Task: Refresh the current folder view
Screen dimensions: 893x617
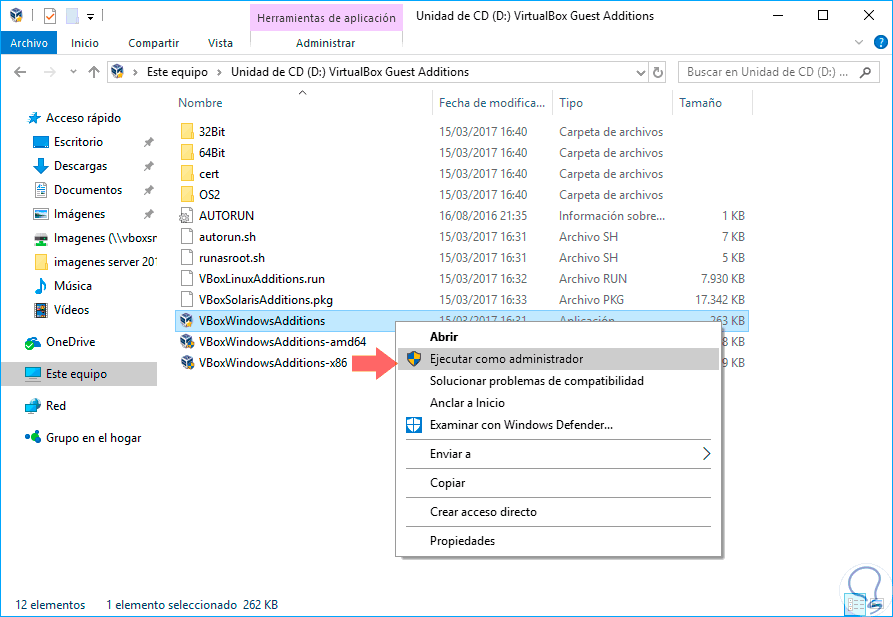Action: (658, 72)
